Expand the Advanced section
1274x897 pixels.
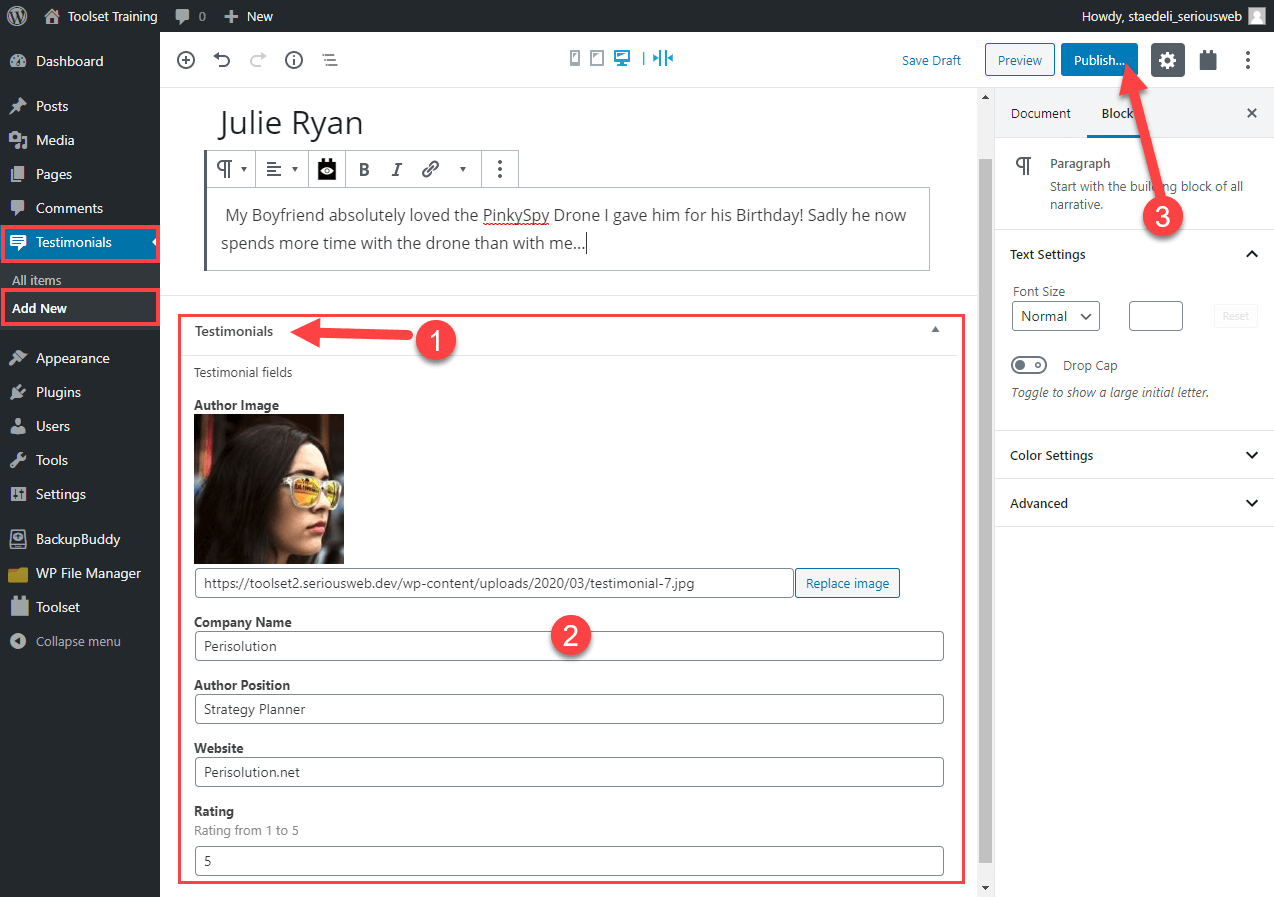(x=1133, y=503)
